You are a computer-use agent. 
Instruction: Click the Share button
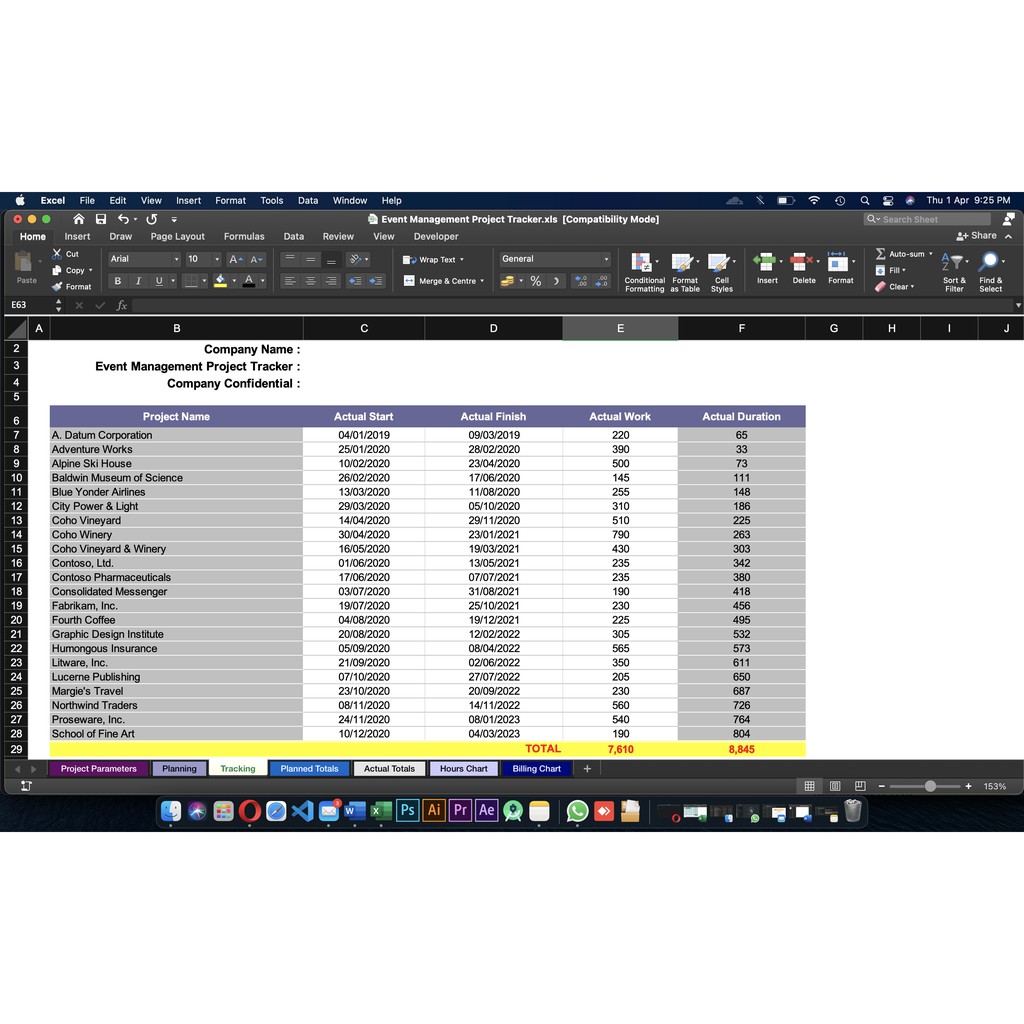click(977, 236)
